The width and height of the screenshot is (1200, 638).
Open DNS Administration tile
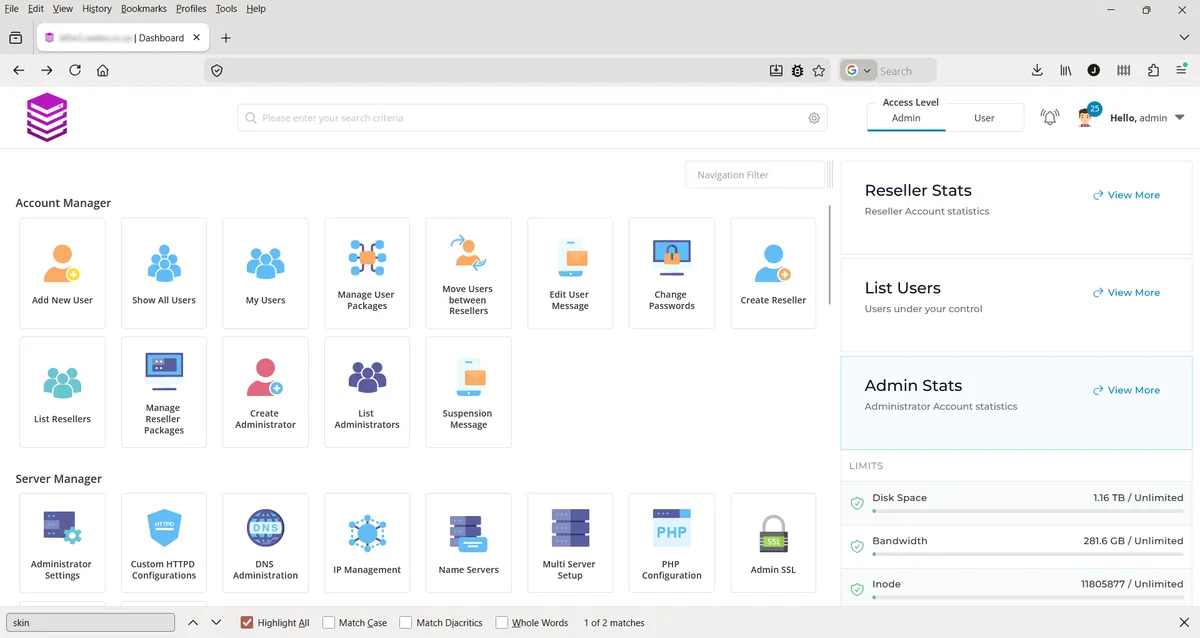coord(266,543)
